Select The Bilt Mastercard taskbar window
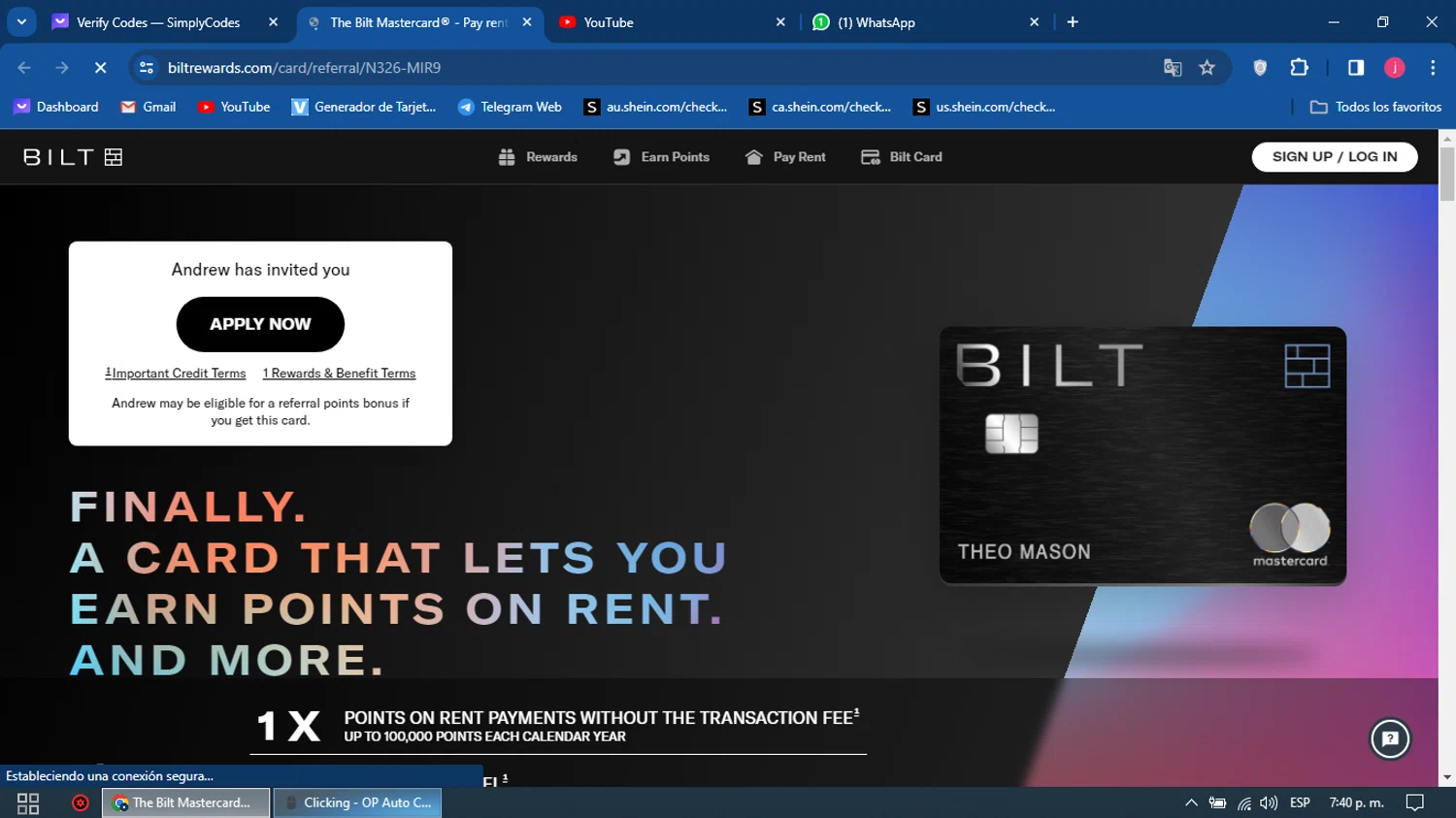 185,803
